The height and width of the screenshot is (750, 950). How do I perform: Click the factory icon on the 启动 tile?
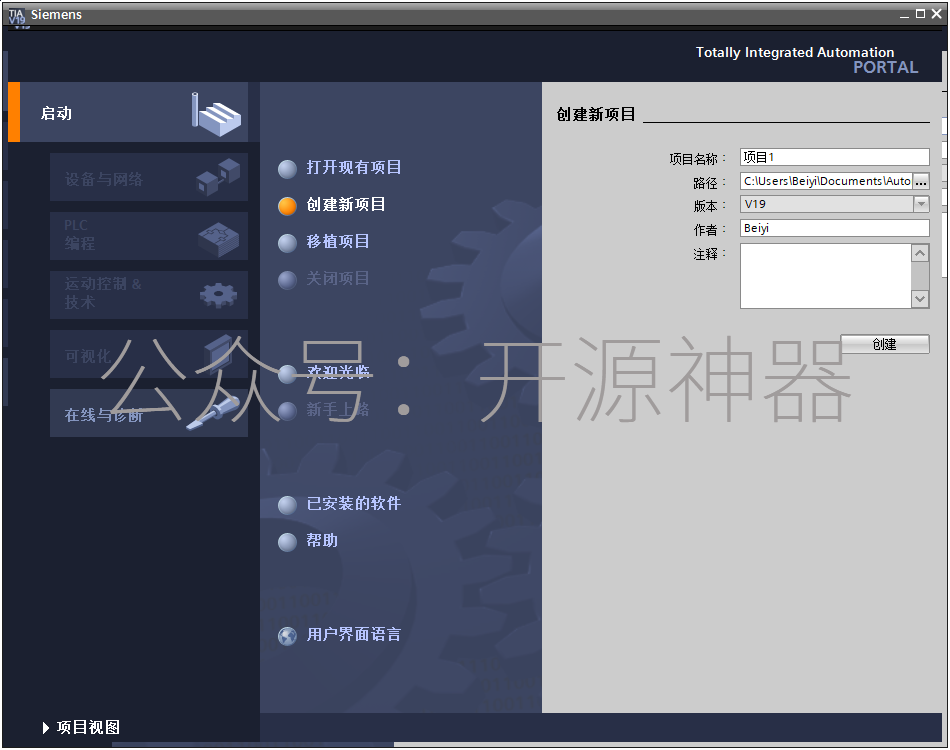[216, 114]
